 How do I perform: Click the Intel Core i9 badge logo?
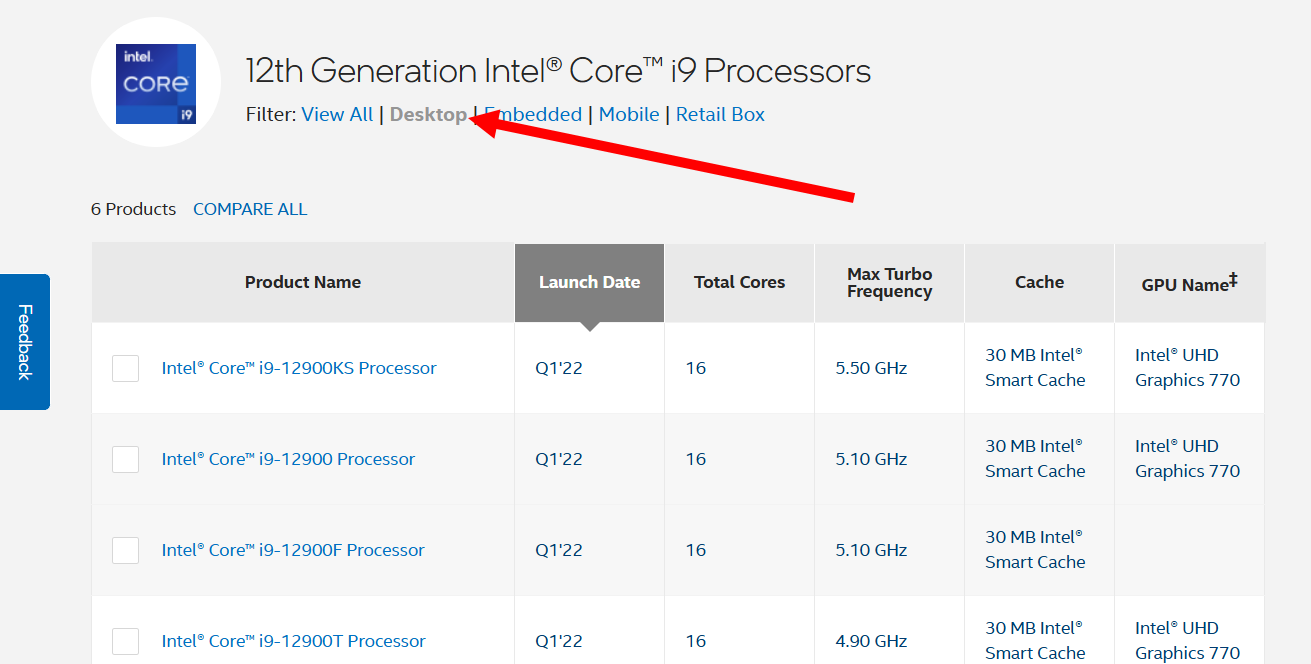[x=156, y=84]
